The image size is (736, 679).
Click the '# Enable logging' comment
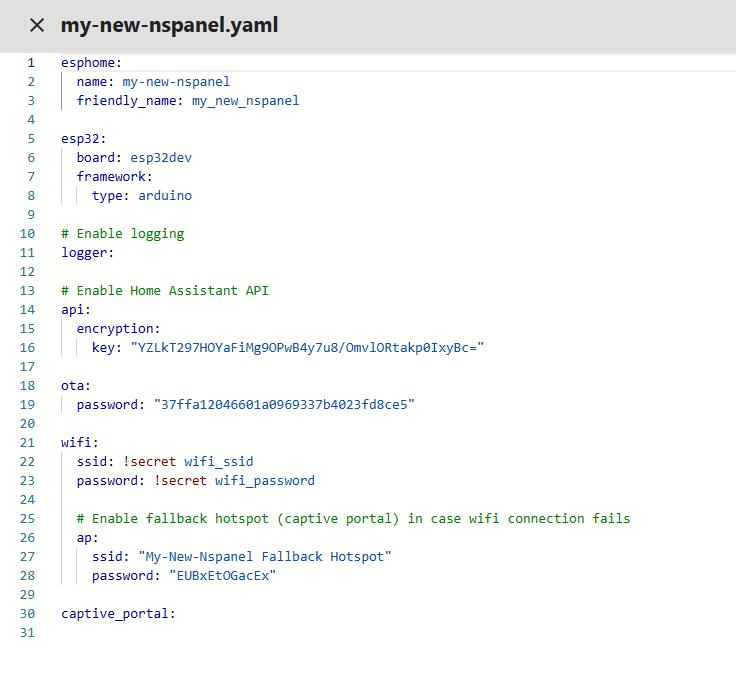pos(122,234)
